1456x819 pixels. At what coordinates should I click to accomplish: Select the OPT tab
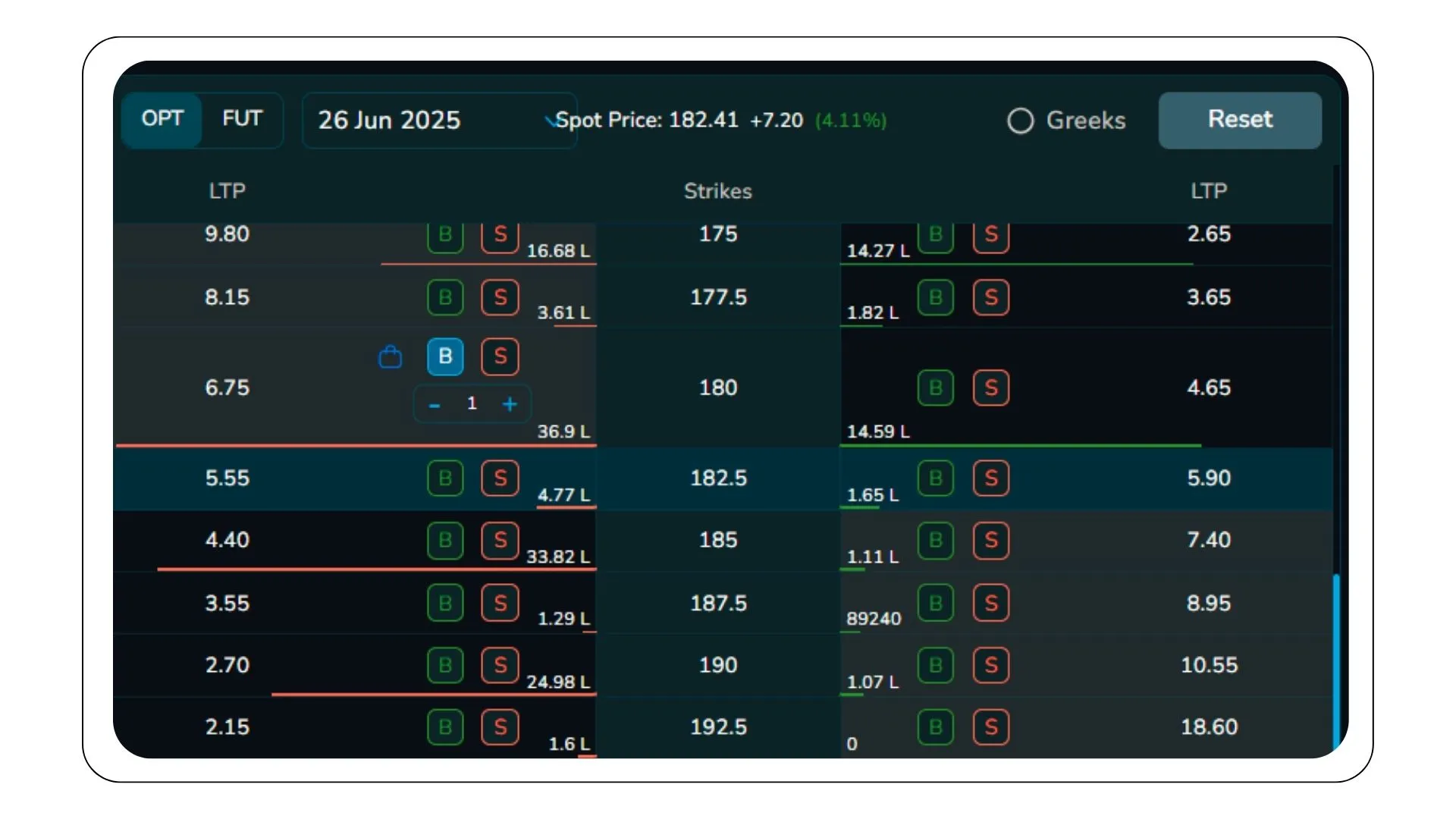pos(162,119)
